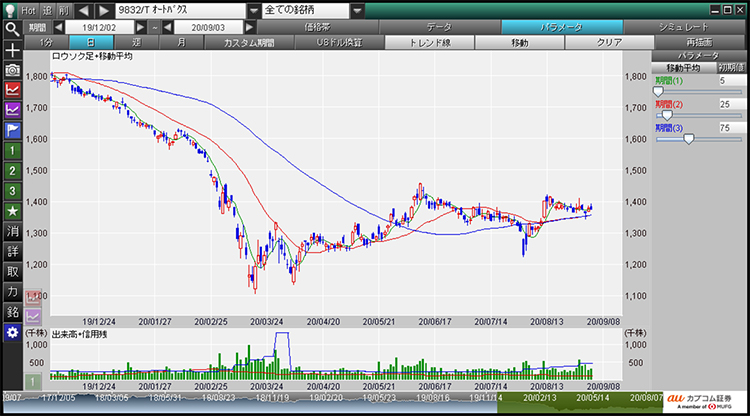Open the magnifier search icon
This screenshot has height=416, width=750.
click(12, 29)
